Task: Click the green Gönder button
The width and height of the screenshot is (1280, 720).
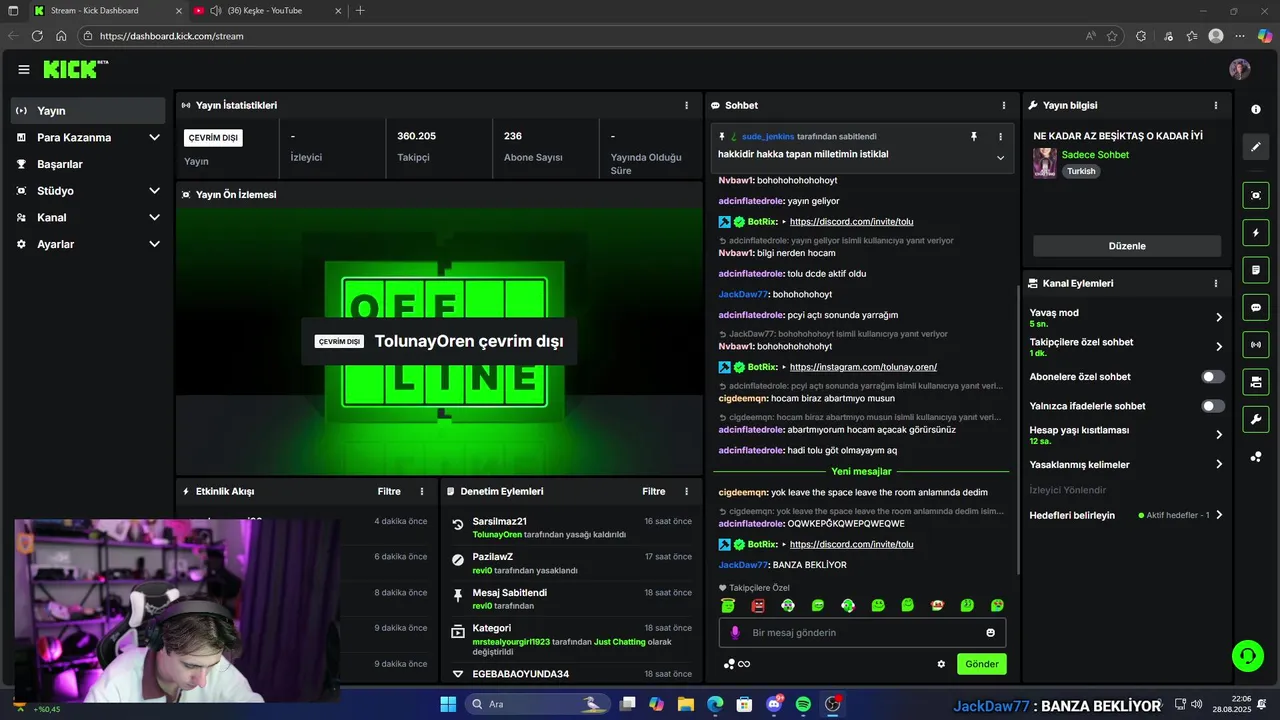Action: pyautogui.click(x=981, y=664)
